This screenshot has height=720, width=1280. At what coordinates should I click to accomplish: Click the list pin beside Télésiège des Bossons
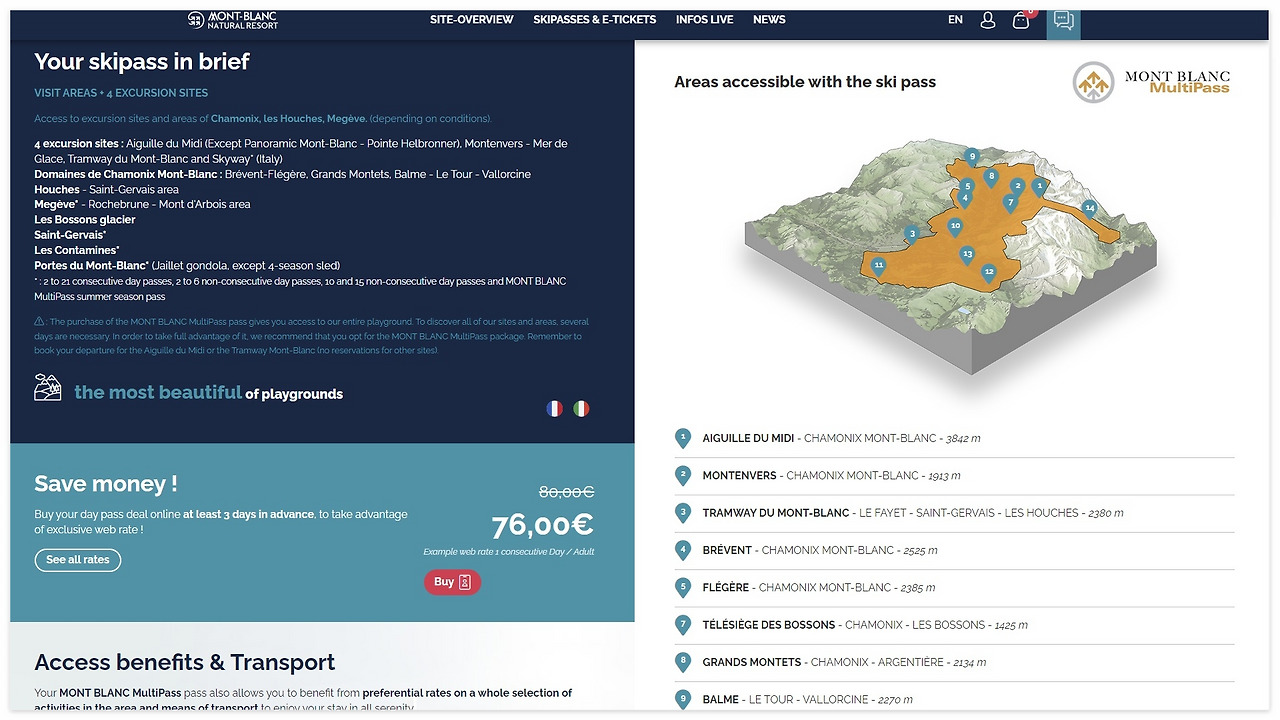coord(683,625)
